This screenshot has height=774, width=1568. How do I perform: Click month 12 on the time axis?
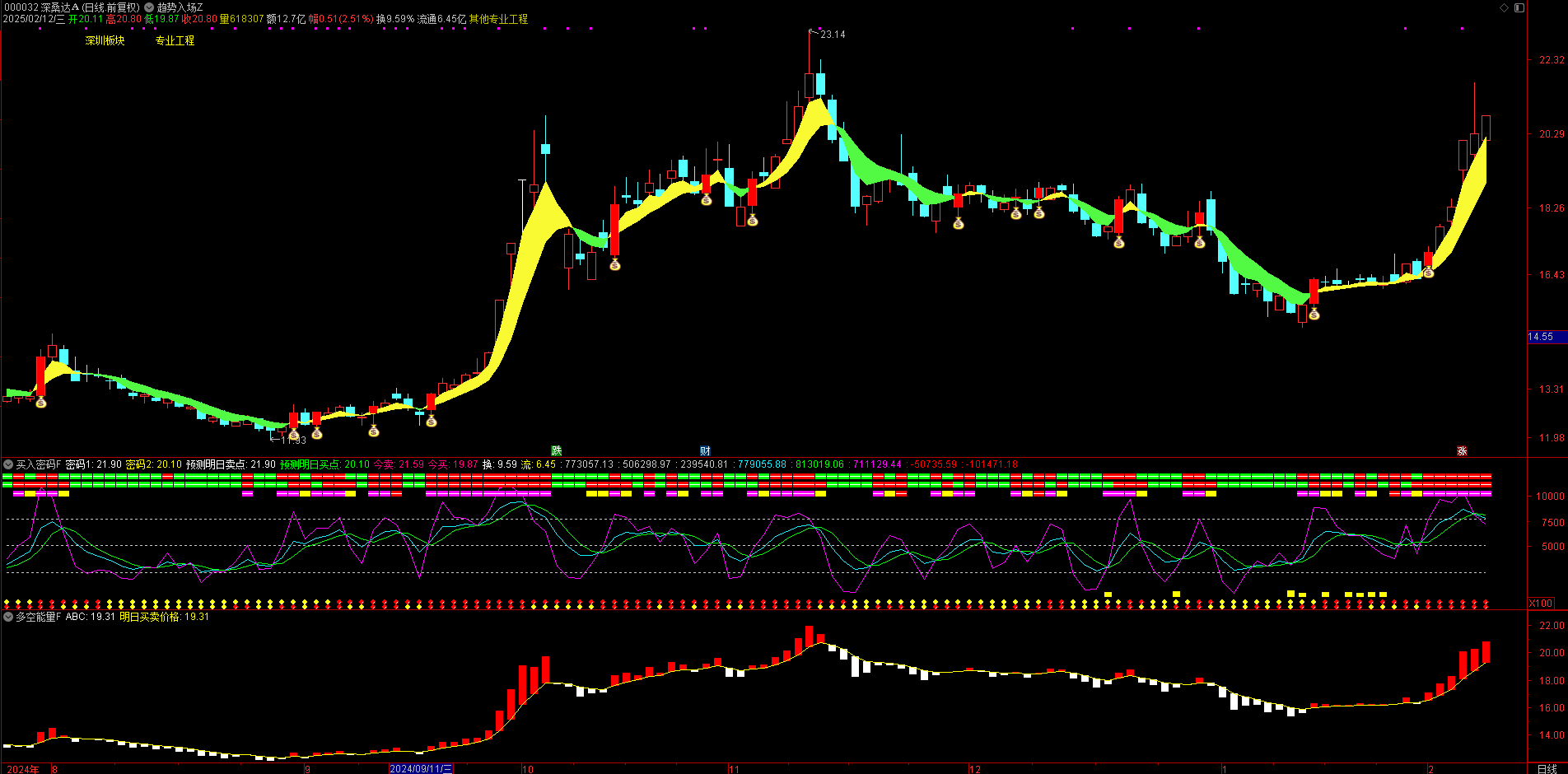[974, 769]
